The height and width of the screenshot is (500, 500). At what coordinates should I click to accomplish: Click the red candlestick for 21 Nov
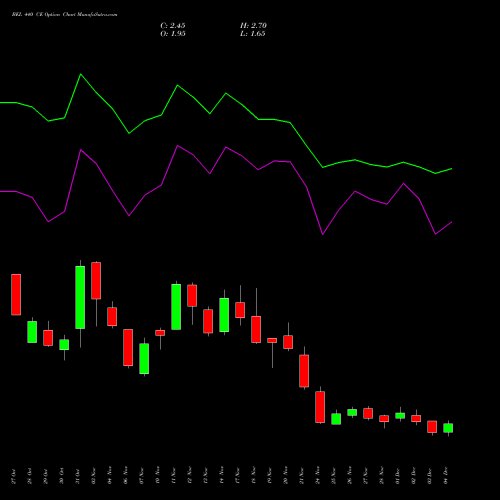click(x=304, y=371)
